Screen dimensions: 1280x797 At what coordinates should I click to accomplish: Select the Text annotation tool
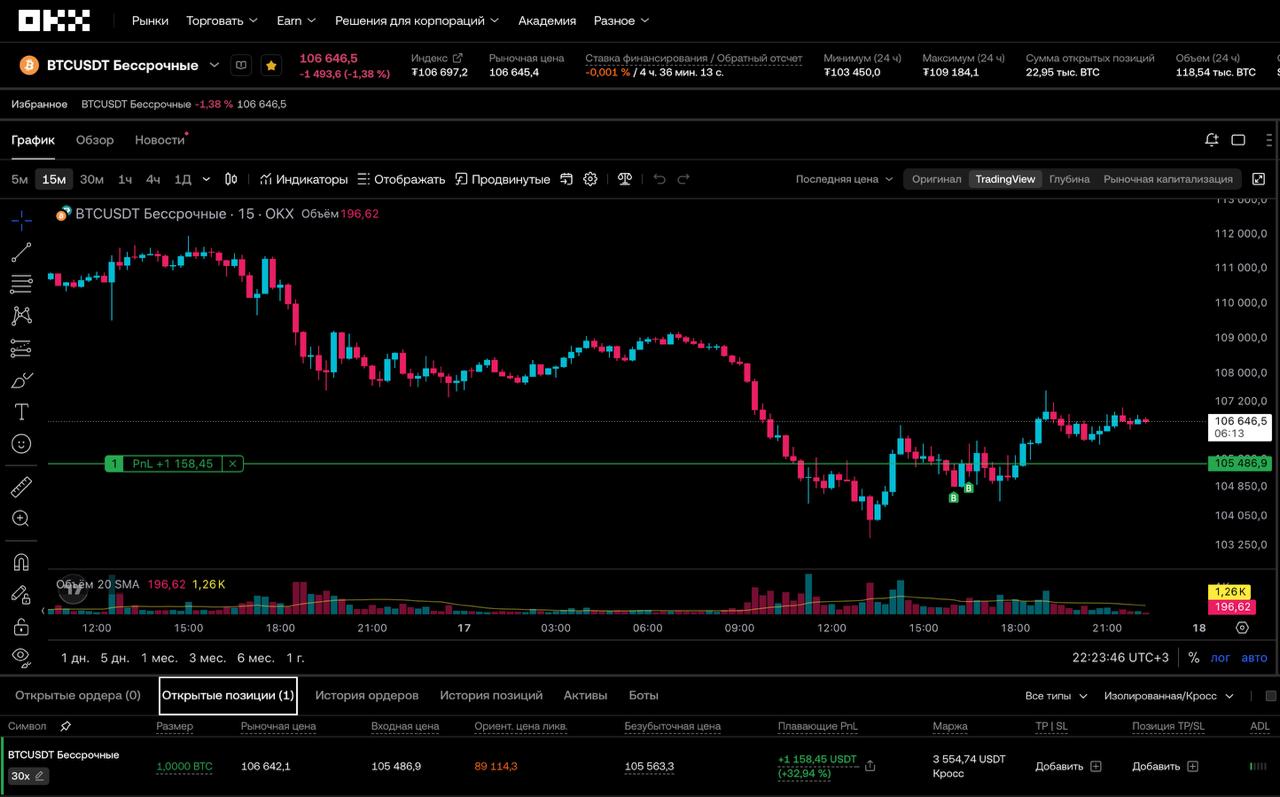coord(21,412)
